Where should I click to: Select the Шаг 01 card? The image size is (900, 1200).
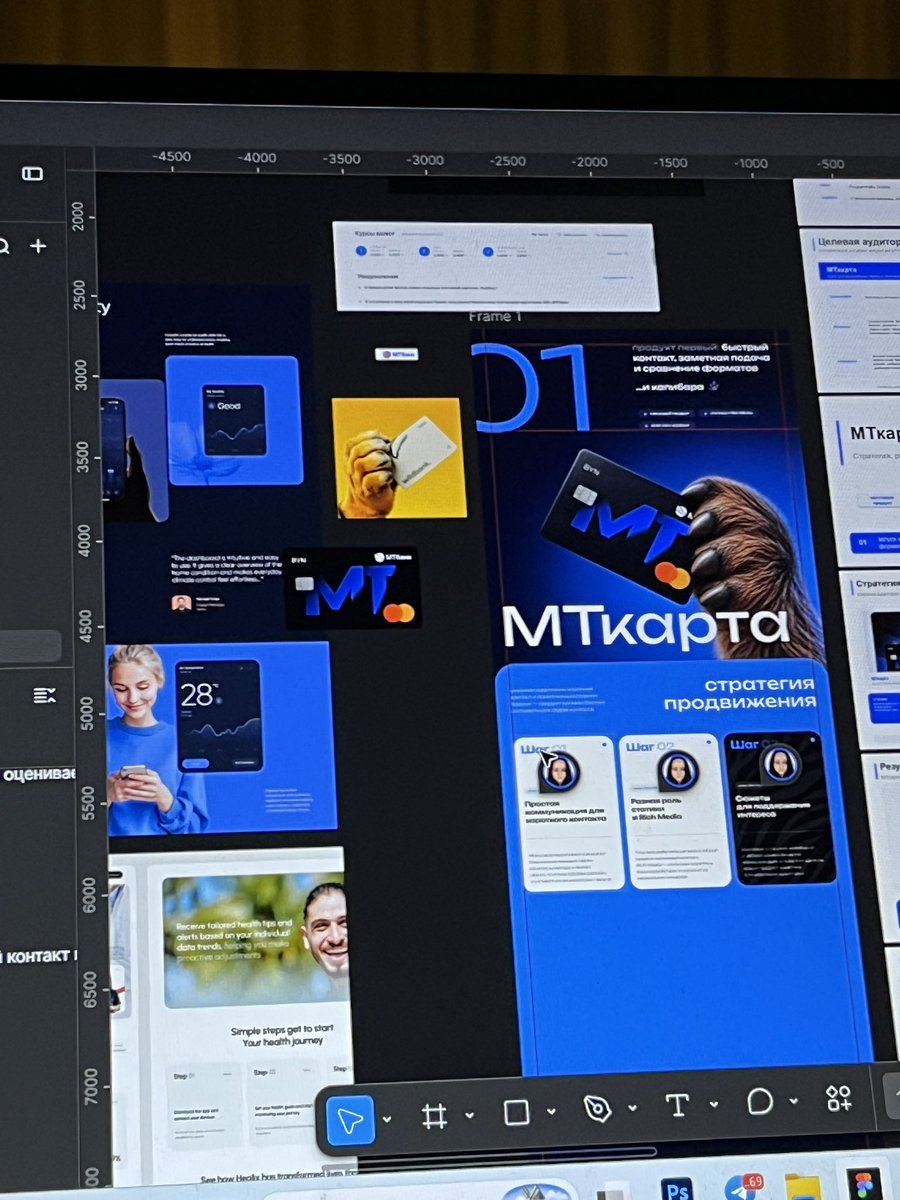(569, 814)
